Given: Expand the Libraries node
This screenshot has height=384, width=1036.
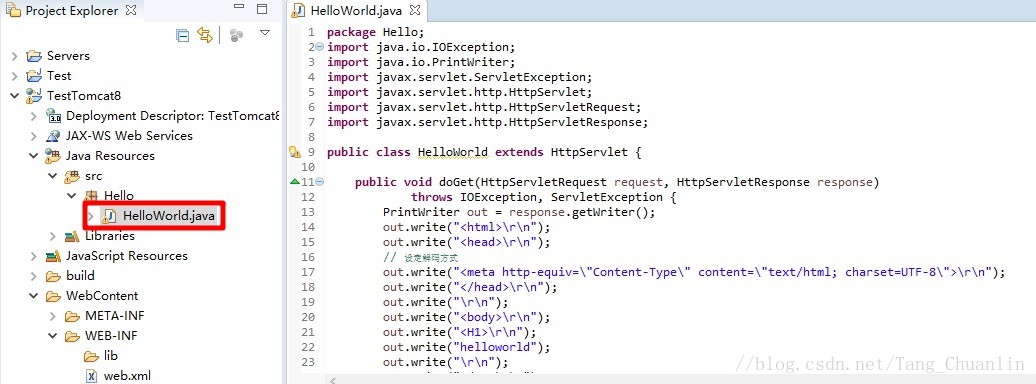Looking at the screenshot, I should tap(53, 236).
